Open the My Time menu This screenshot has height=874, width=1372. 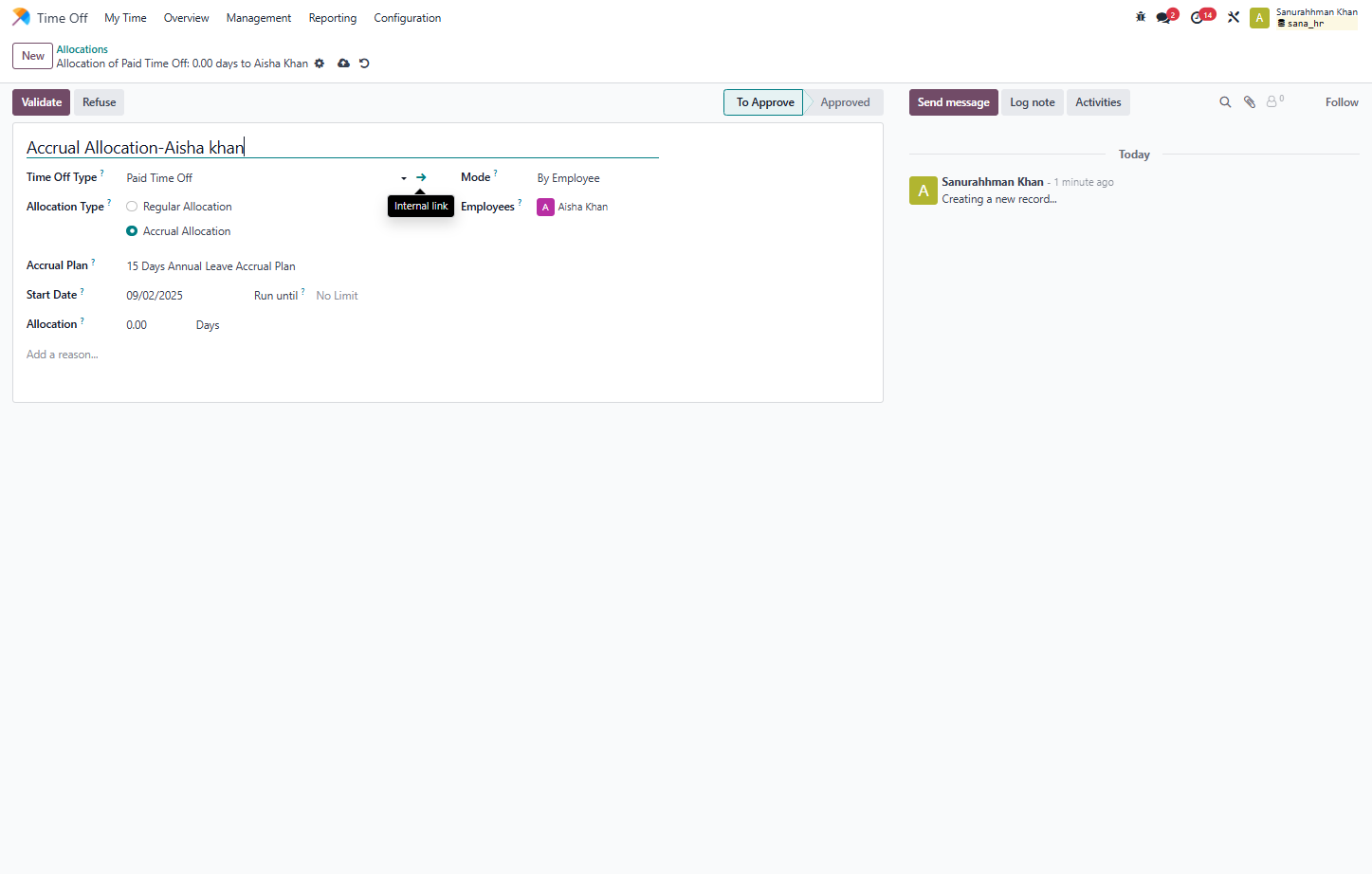tap(125, 18)
